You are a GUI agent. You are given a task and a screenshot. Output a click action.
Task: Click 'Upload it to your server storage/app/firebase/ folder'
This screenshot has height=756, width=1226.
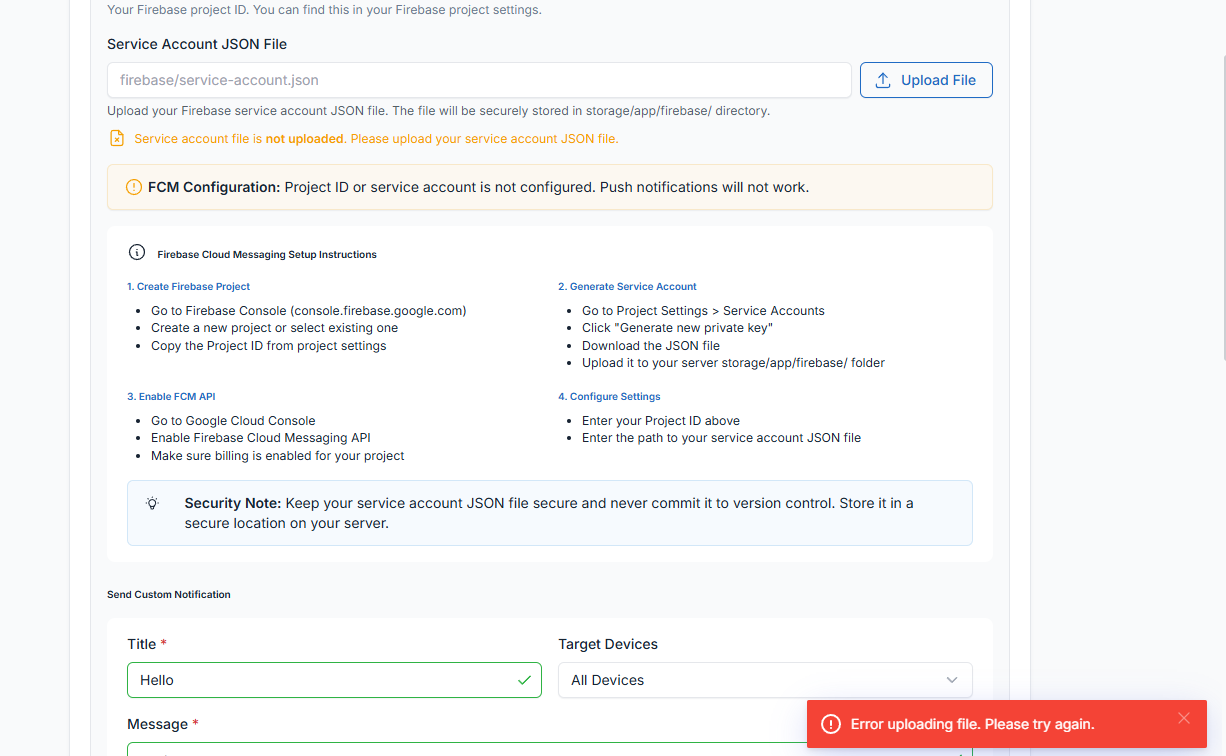733,363
